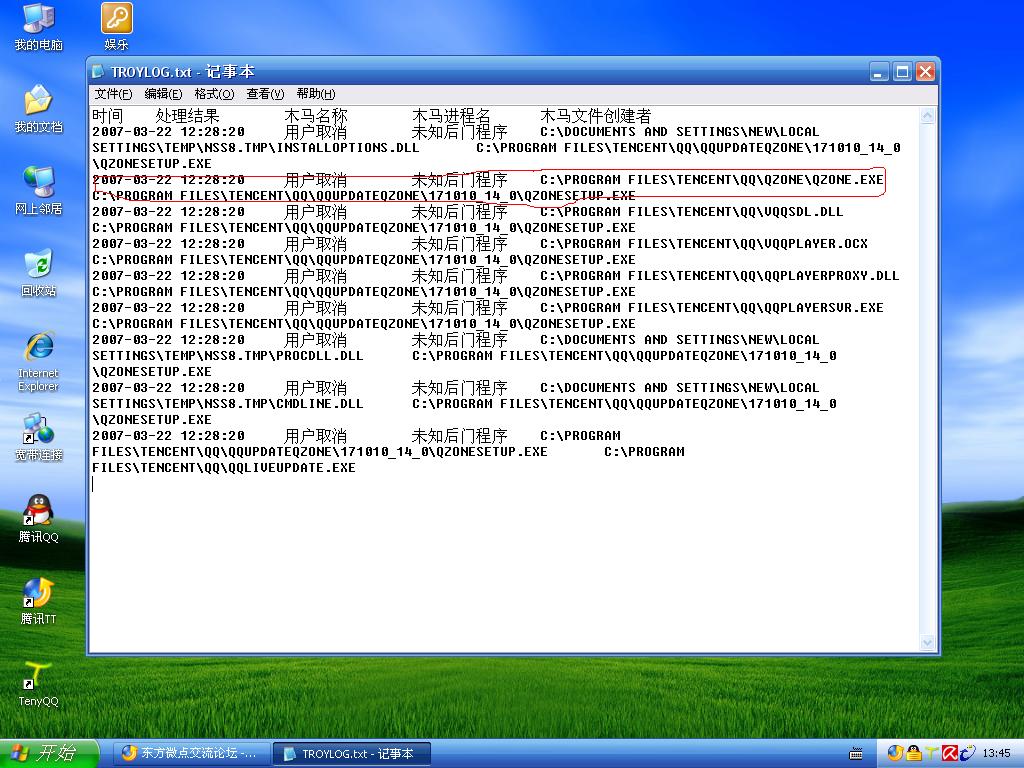
Task: Open 文件(F) menu in Notepad
Action: 113,94
